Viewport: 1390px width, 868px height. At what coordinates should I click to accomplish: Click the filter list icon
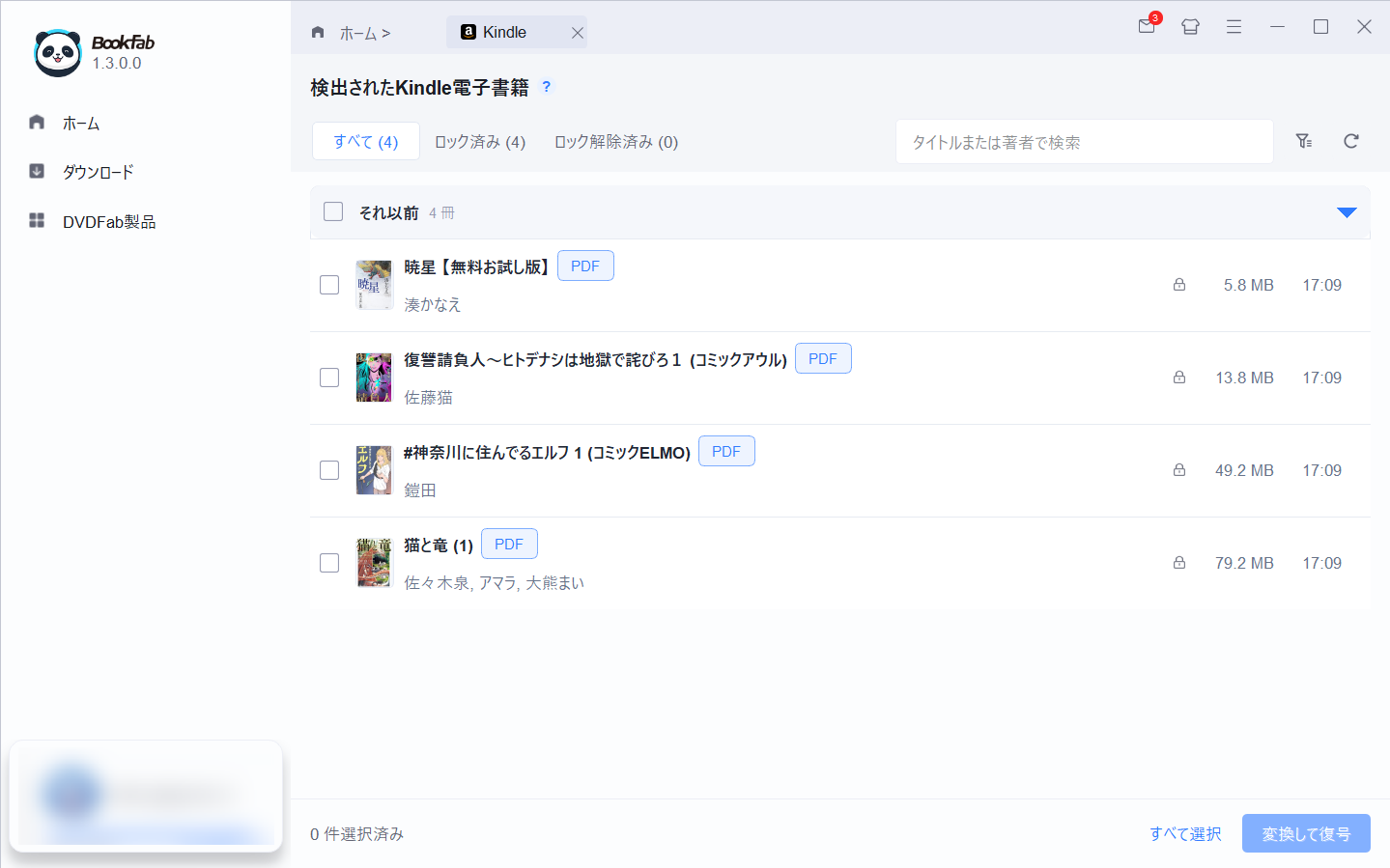point(1304,141)
